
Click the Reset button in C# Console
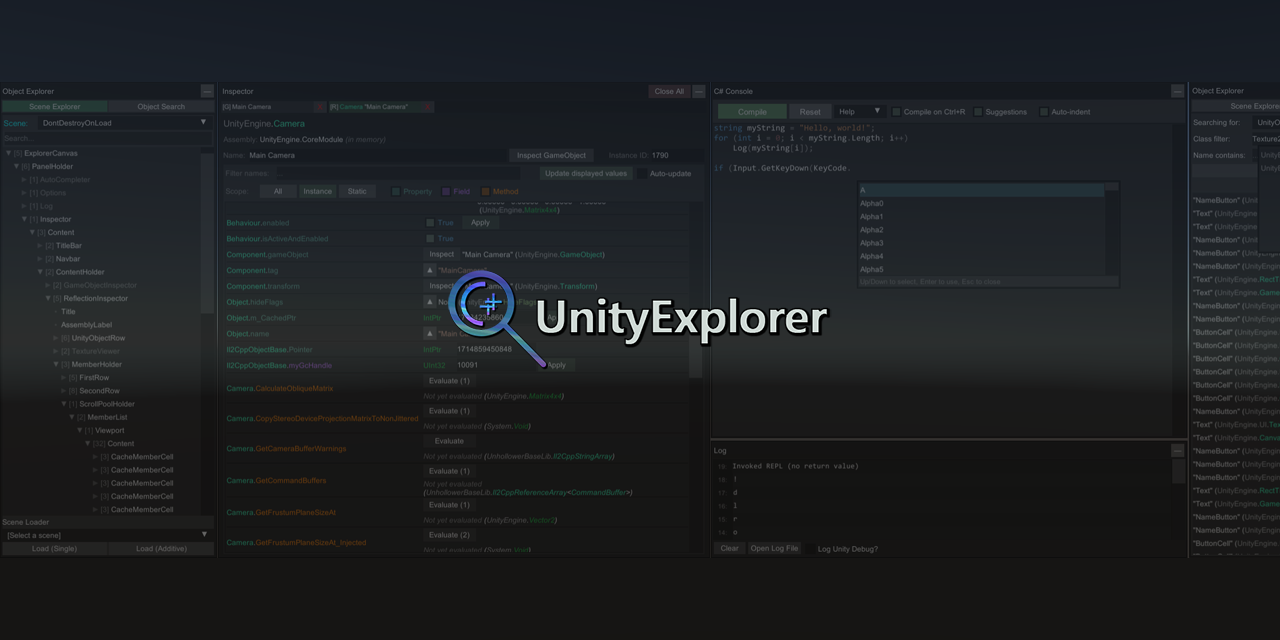tap(810, 112)
